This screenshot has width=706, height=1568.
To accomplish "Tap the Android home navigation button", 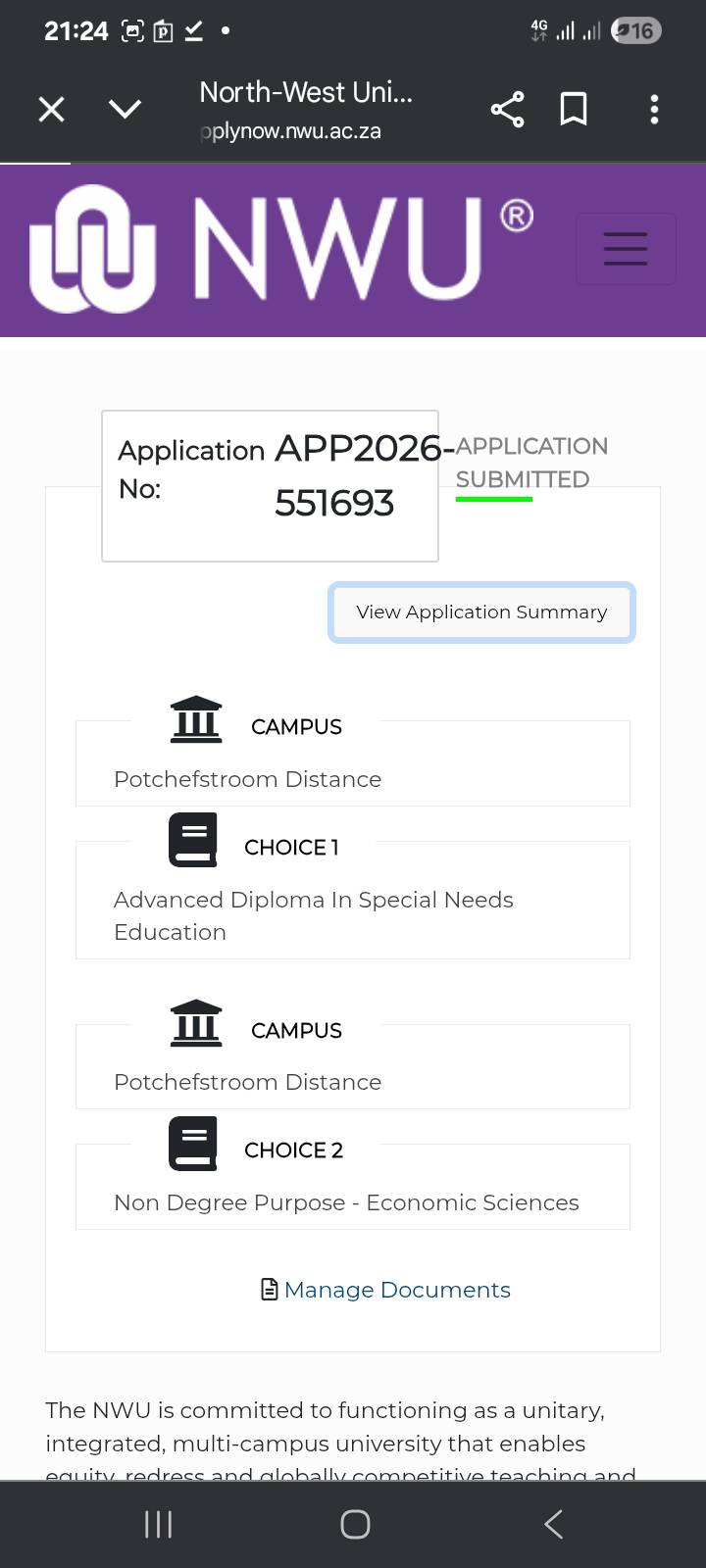I will coord(355,1524).
